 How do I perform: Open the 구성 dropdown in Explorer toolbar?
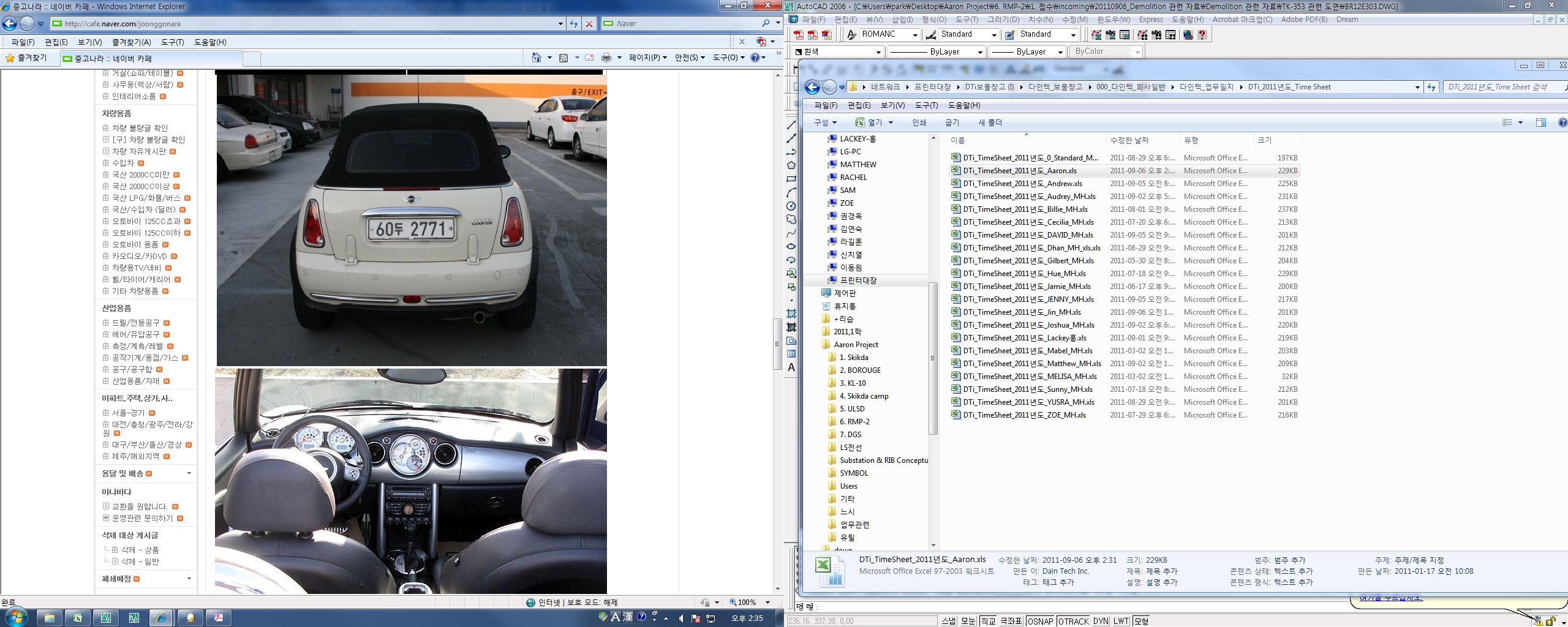(825, 122)
